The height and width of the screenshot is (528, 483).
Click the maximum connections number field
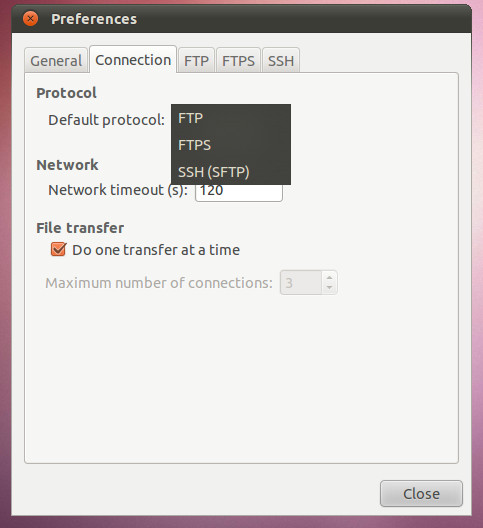pos(301,283)
